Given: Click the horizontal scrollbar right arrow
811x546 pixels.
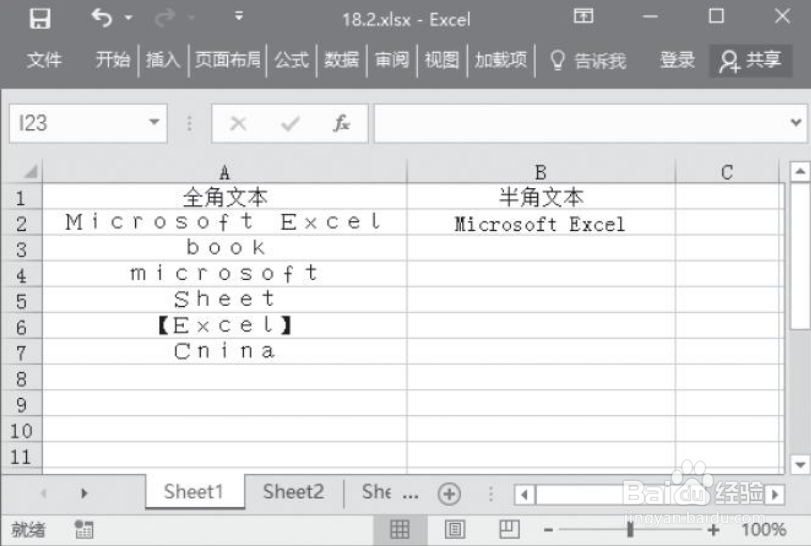Looking at the screenshot, I should tap(775, 494).
